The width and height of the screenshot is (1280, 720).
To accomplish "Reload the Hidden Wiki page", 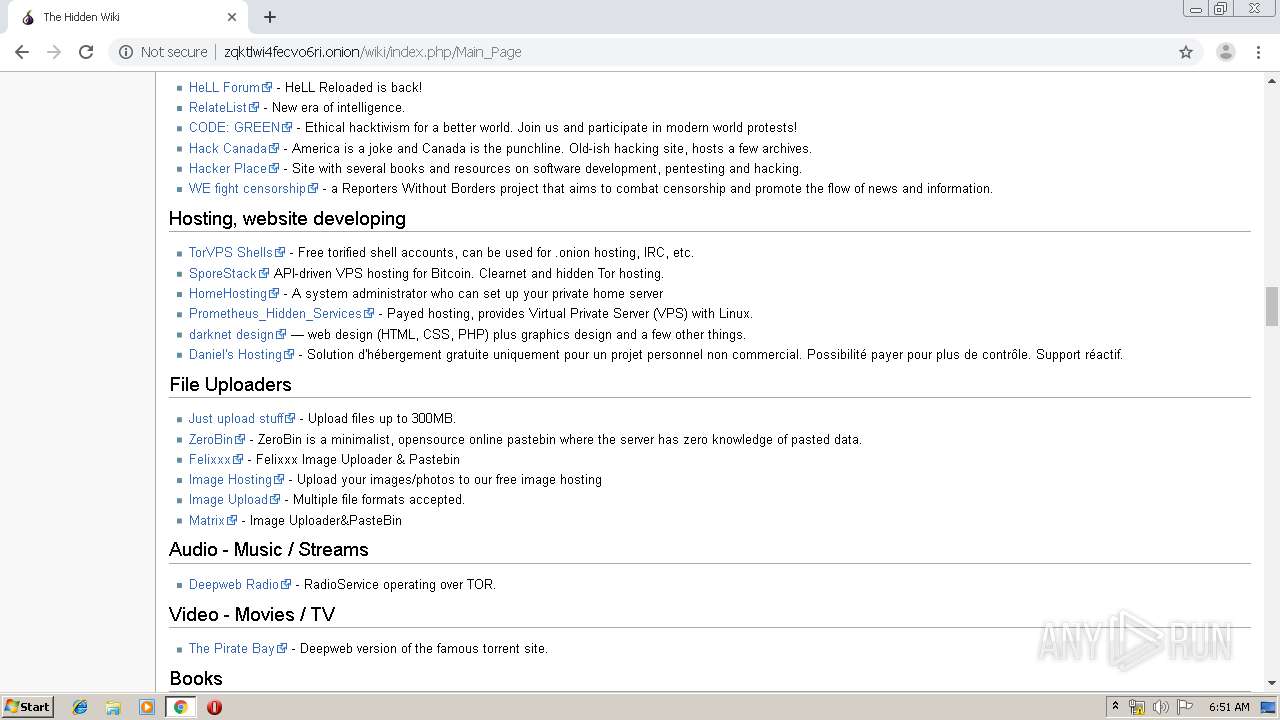I will [x=86, y=52].
